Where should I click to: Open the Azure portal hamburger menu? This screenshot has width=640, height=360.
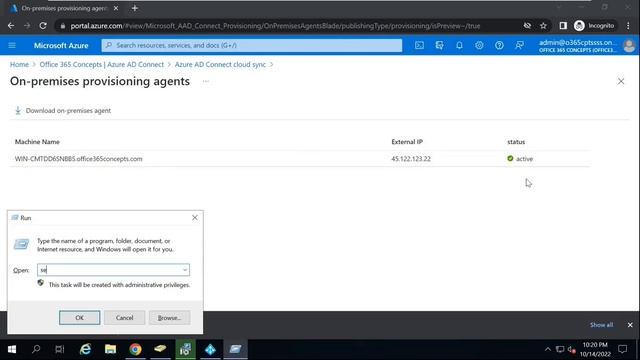click(x=12, y=45)
